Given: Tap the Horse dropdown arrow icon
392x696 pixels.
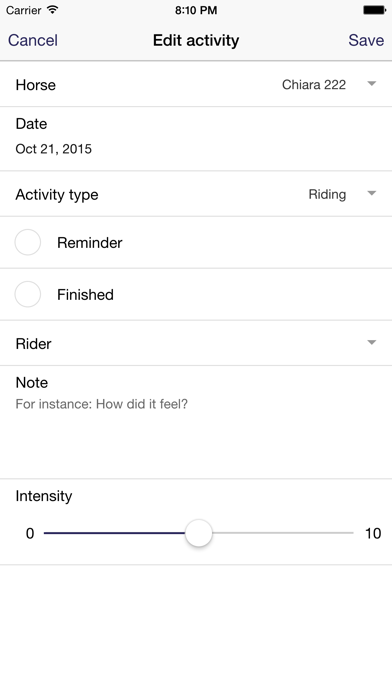Looking at the screenshot, I should (x=372, y=83).
